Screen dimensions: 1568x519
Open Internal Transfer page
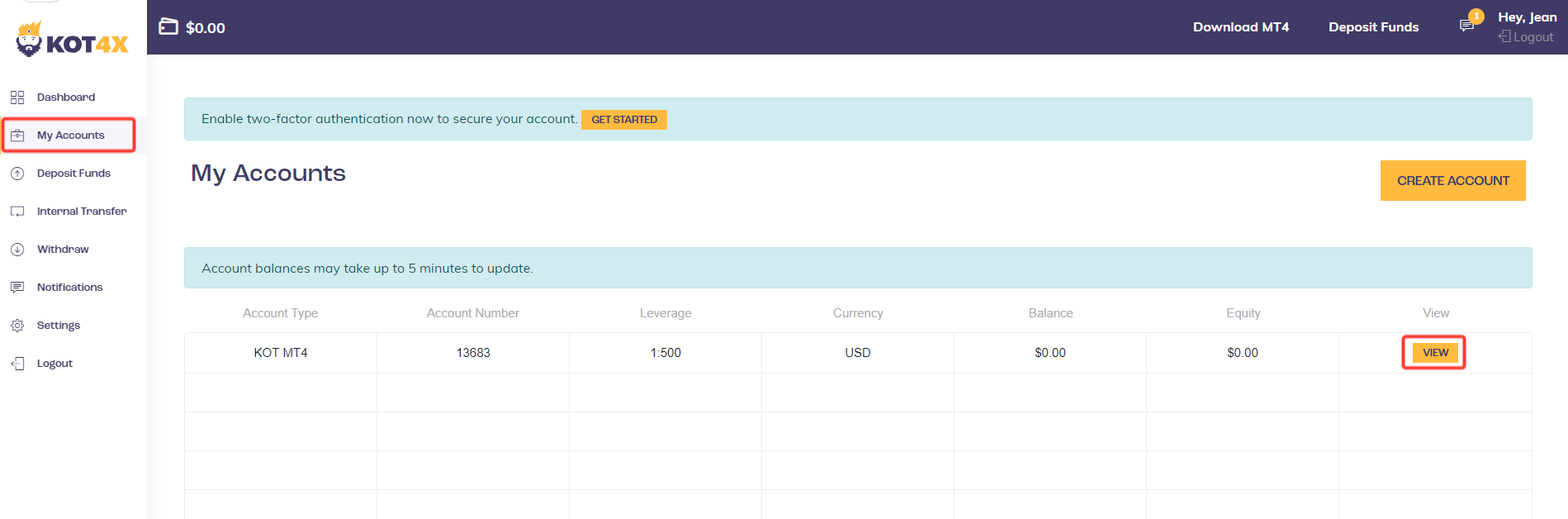[x=82, y=212]
